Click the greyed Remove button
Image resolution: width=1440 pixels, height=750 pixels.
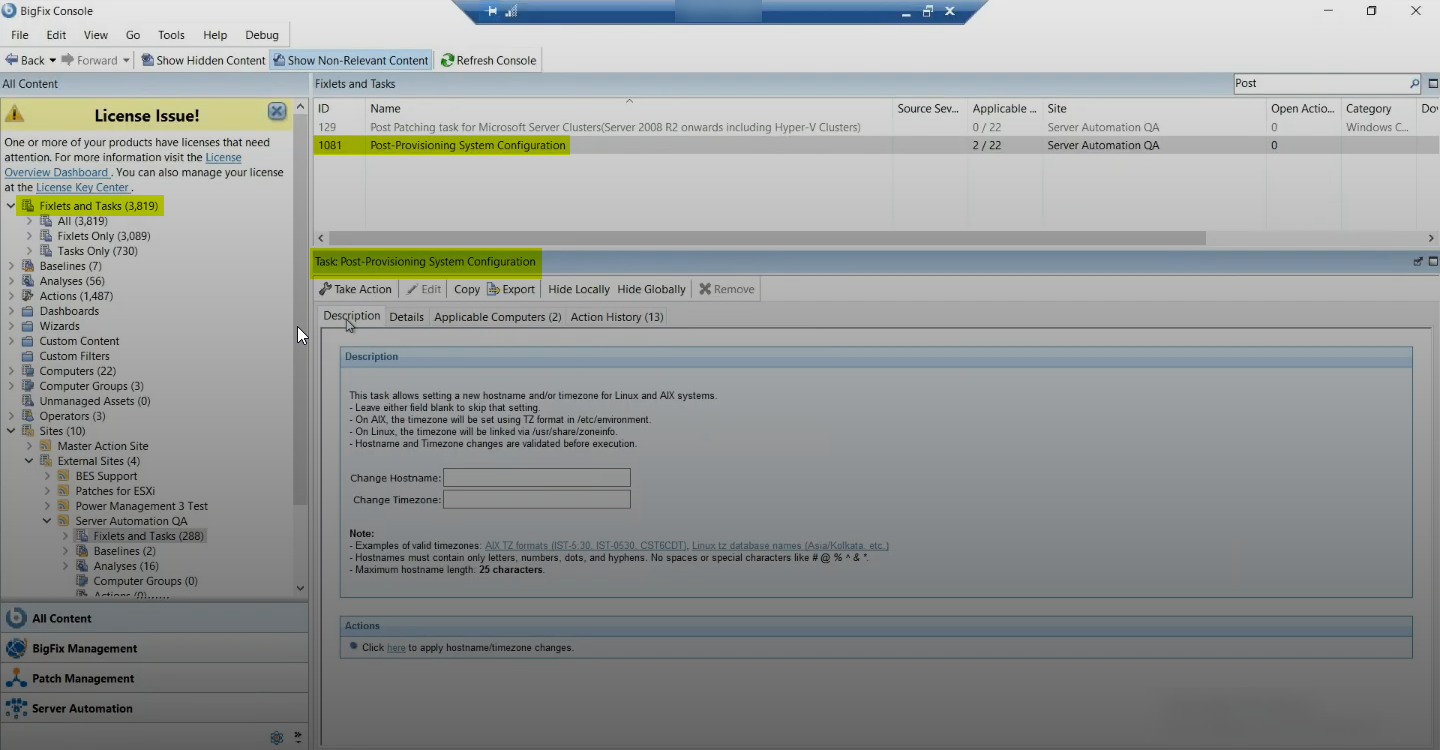727,289
